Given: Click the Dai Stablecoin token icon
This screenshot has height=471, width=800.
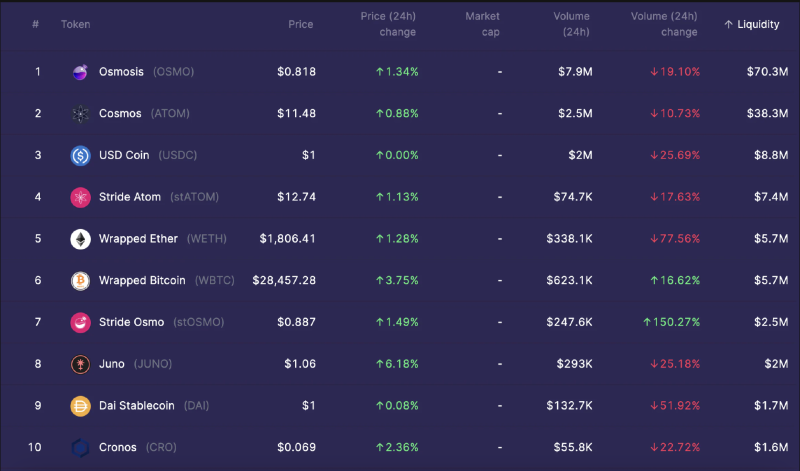Looking at the screenshot, I should [80, 406].
